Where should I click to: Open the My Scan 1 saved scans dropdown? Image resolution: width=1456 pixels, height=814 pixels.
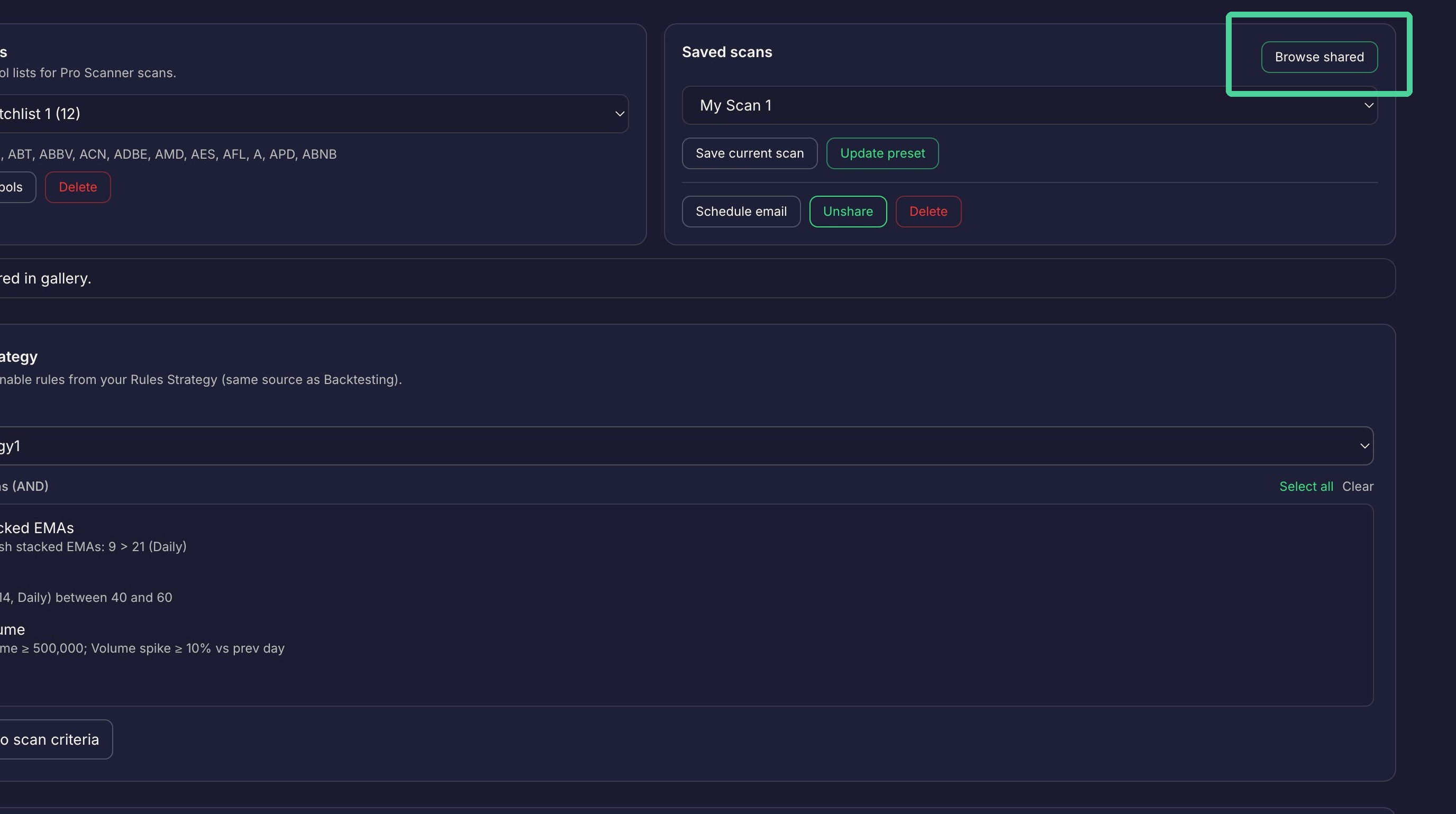coord(1029,106)
